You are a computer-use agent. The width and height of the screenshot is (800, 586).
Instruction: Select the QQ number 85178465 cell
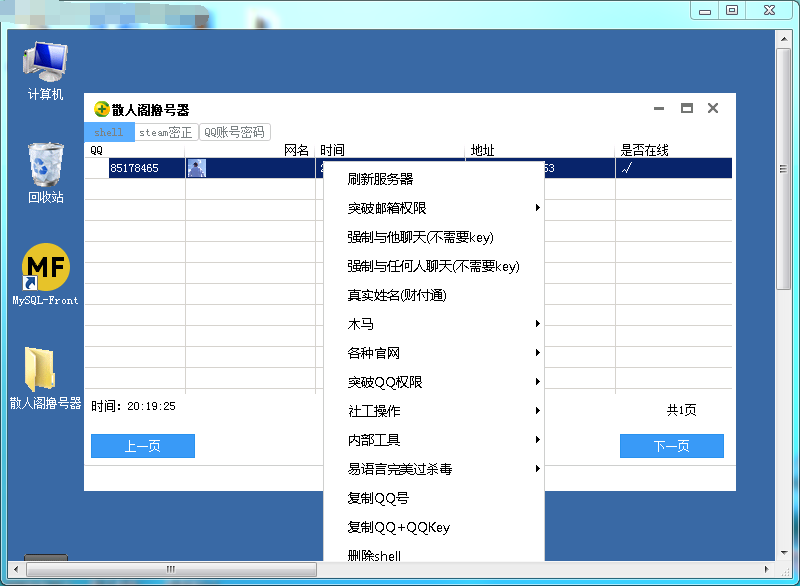click(146, 168)
